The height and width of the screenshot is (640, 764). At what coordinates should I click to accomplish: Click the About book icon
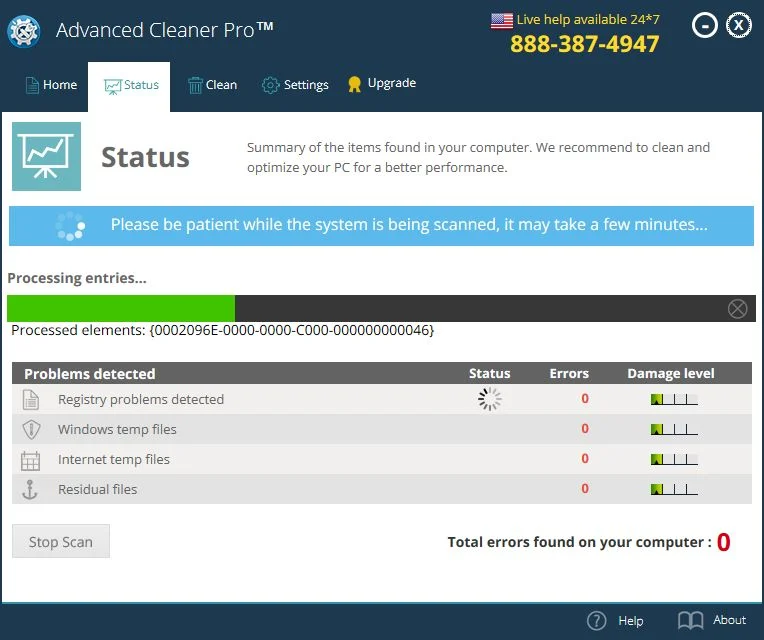pos(690,621)
